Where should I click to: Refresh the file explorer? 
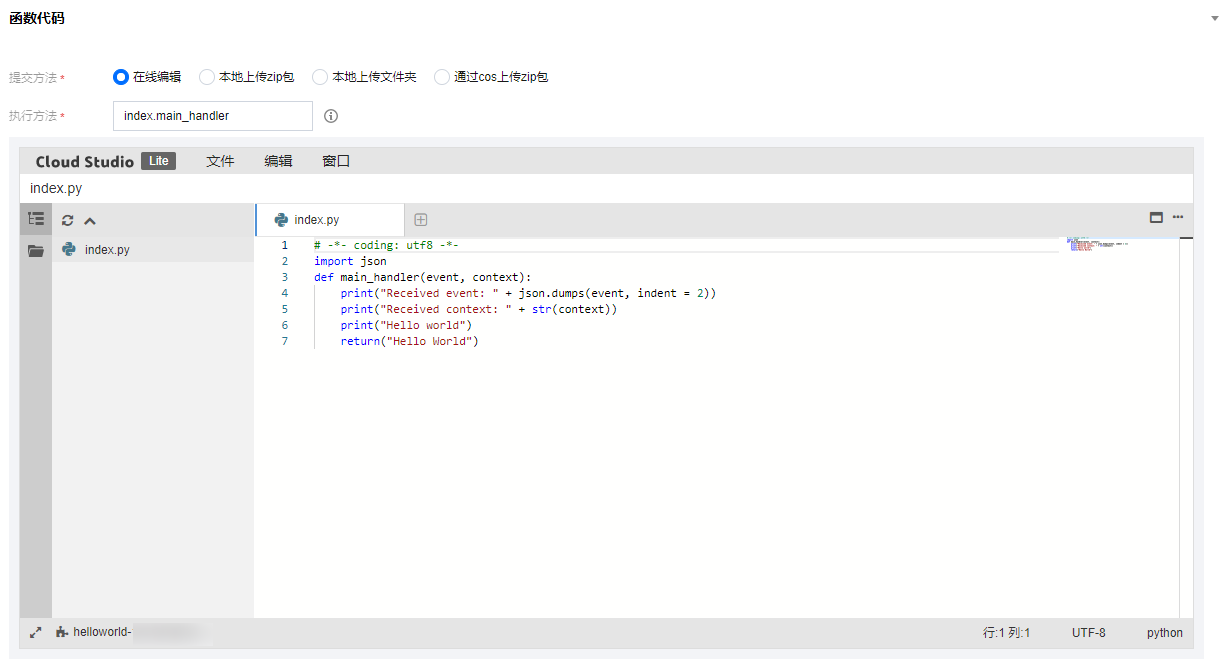(x=68, y=221)
